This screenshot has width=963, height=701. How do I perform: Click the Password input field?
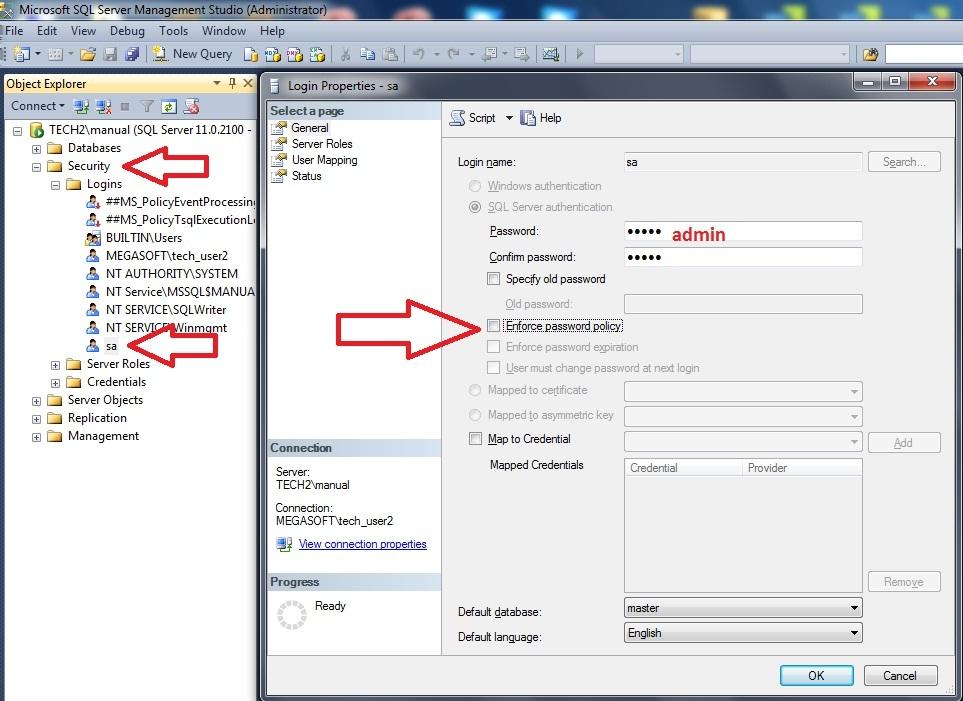click(743, 231)
